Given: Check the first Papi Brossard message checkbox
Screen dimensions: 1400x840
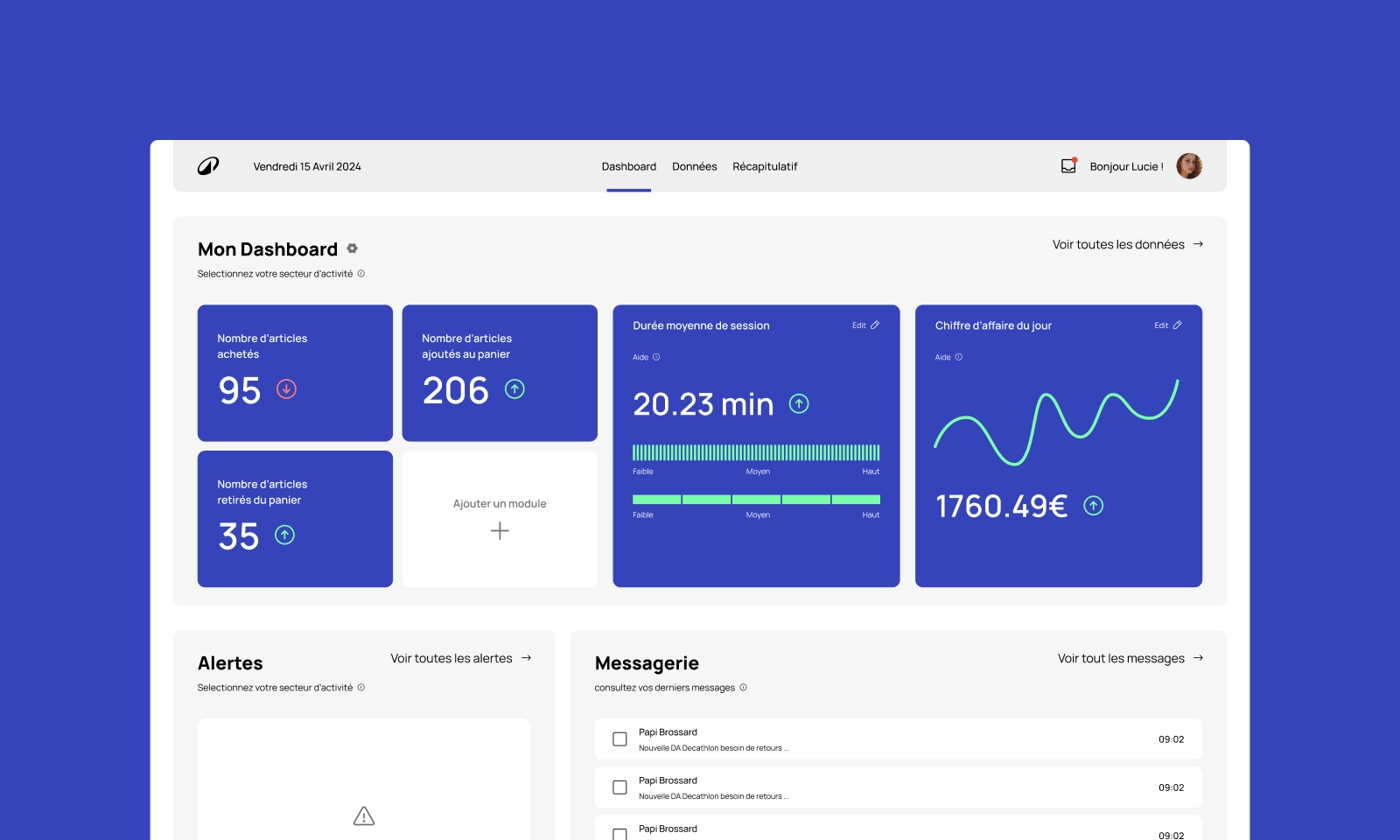Looking at the screenshot, I should pos(619,739).
